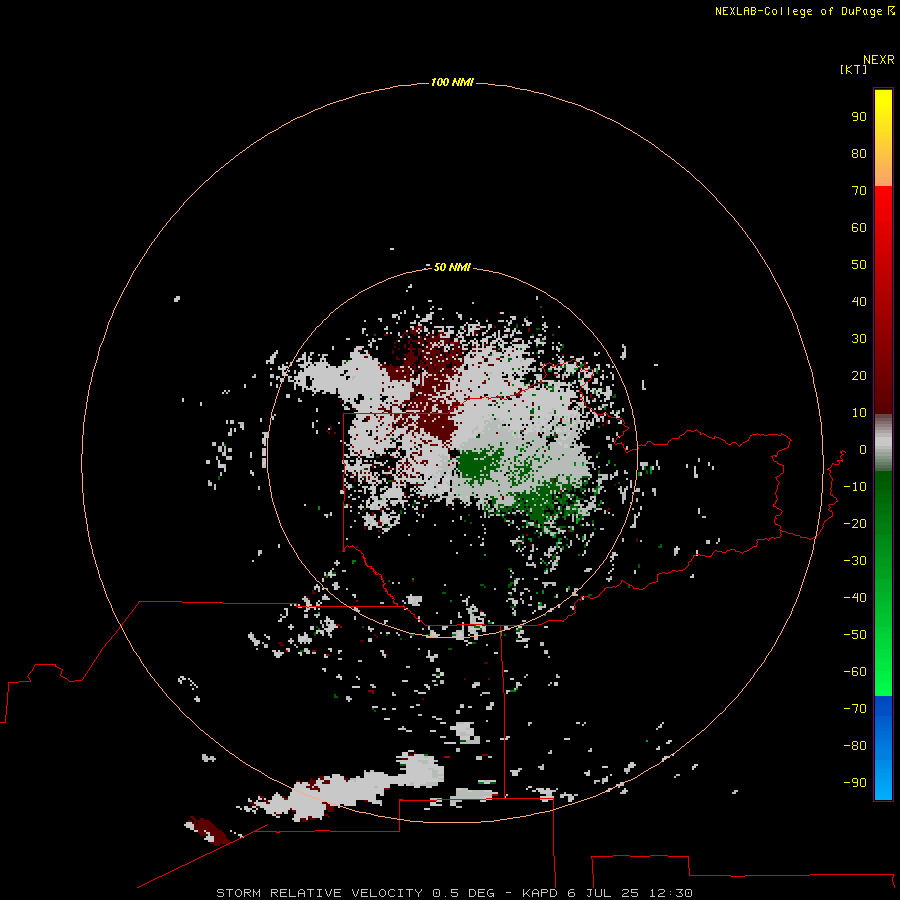Image resolution: width=900 pixels, height=900 pixels.
Task: Click the -20 value on the velocity scale
Action: click(x=855, y=523)
